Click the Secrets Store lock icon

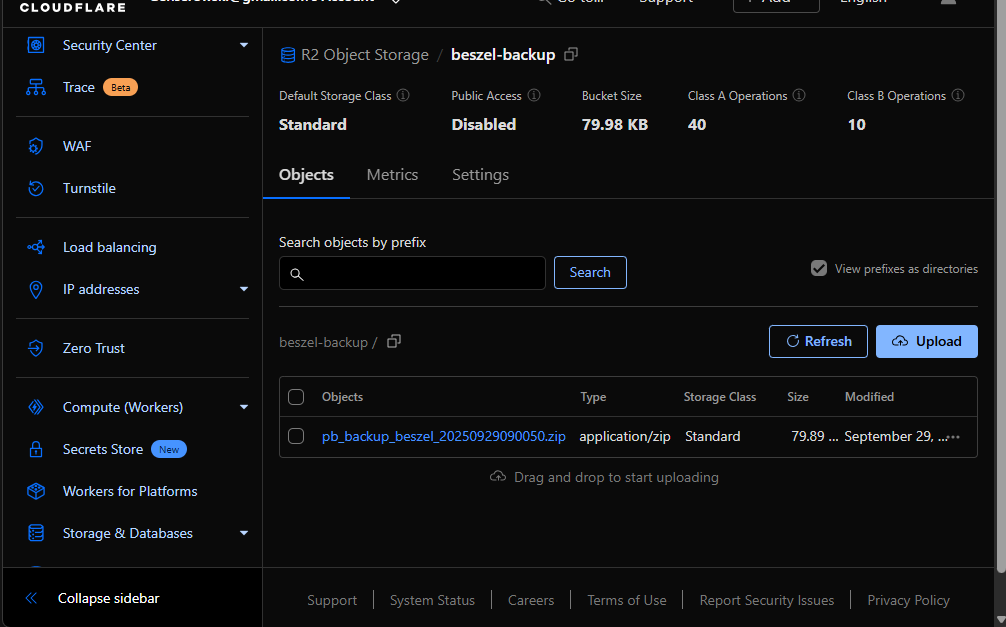pos(36,449)
